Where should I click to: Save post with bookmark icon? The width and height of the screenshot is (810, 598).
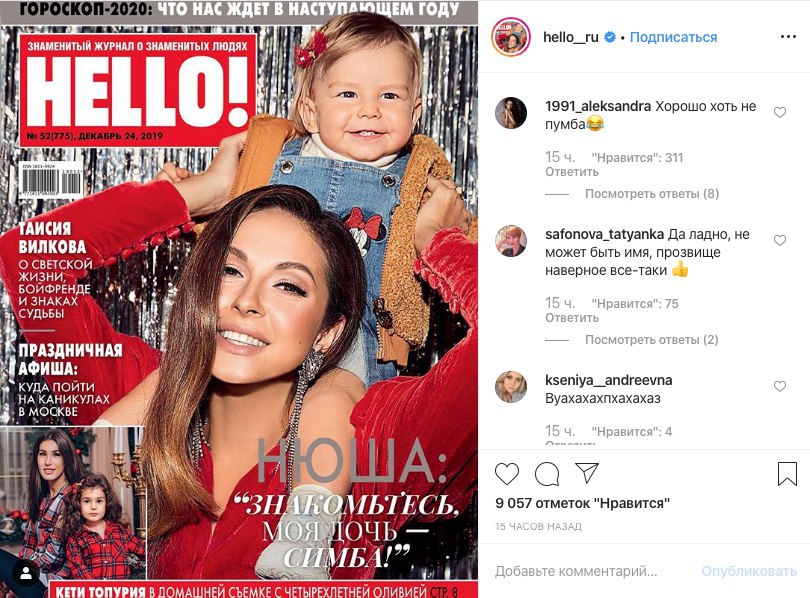pos(787,474)
